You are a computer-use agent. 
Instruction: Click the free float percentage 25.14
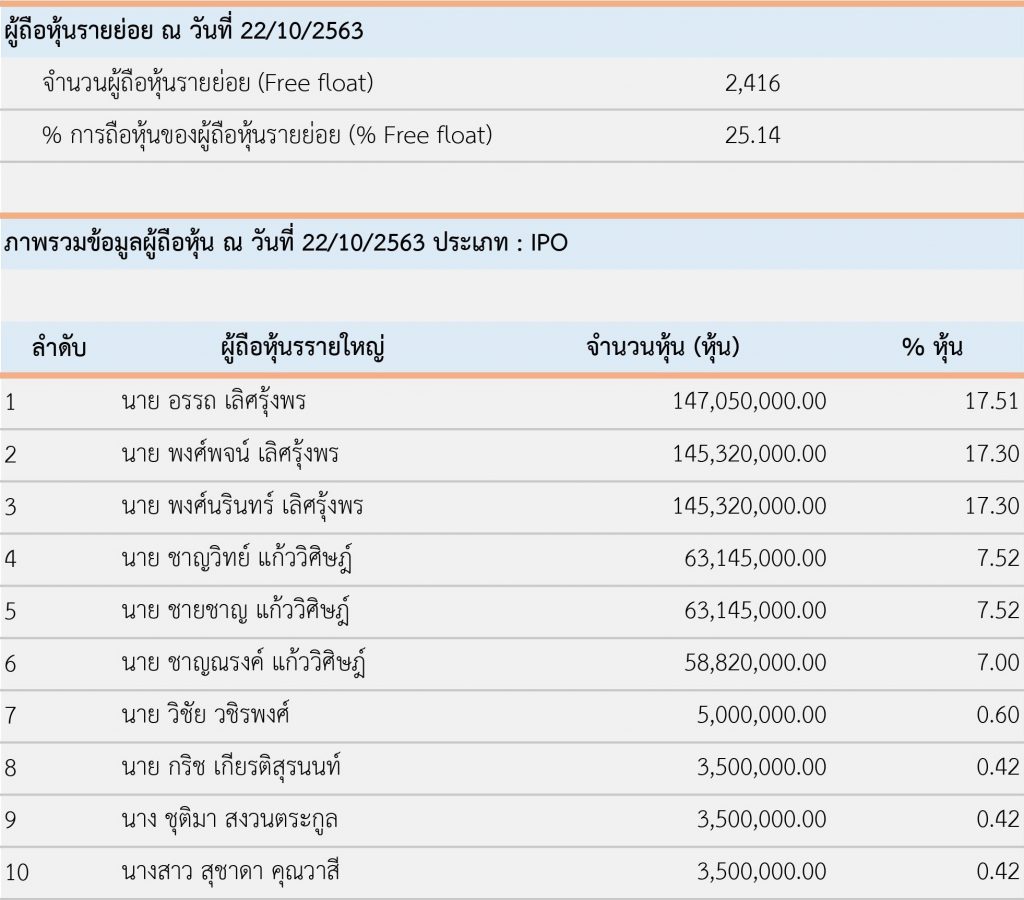[752, 135]
